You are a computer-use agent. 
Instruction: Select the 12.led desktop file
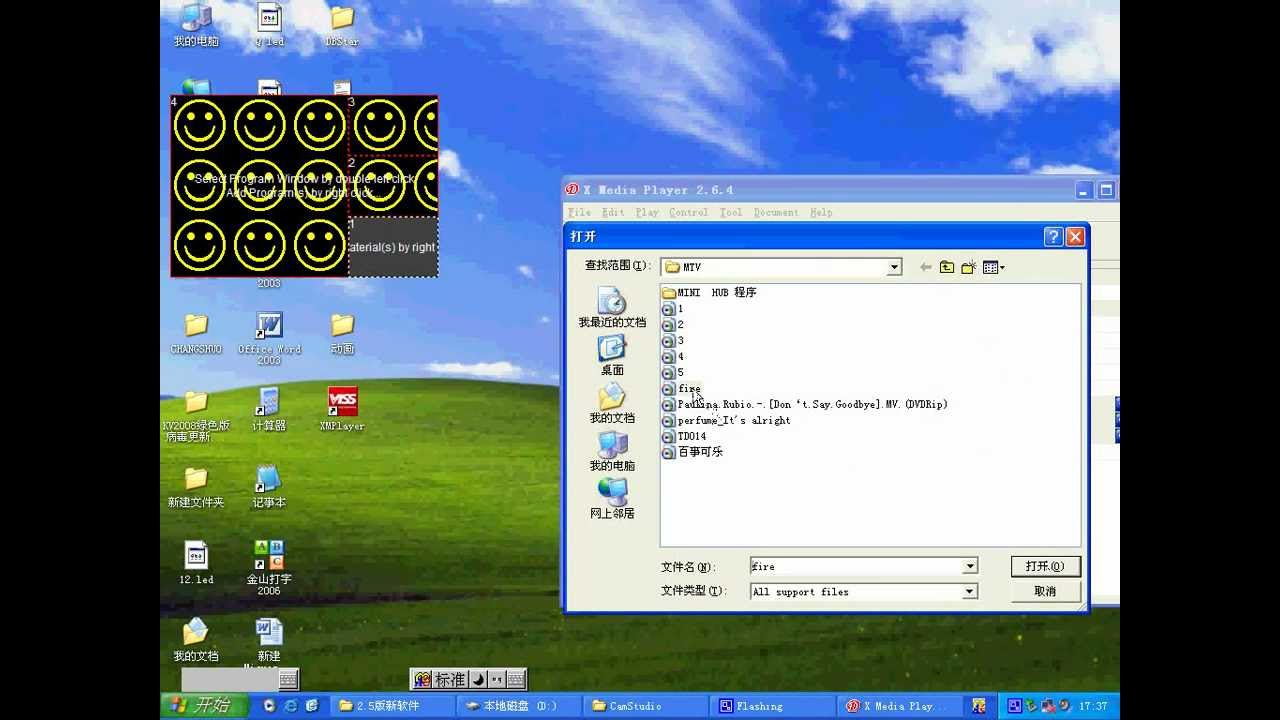pos(196,564)
